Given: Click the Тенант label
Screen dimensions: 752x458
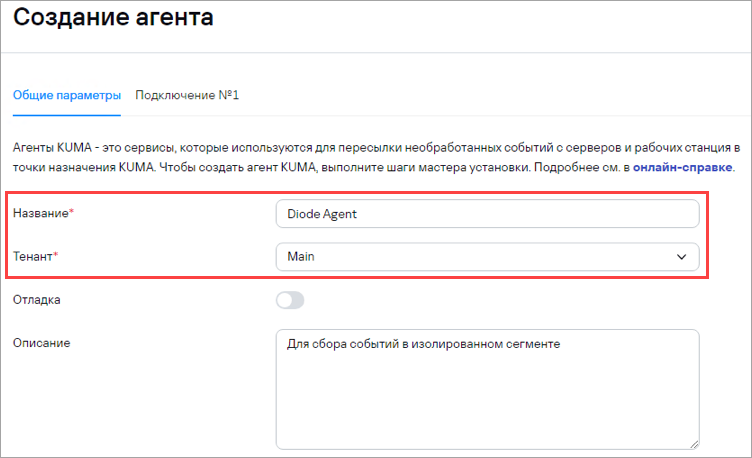Looking at the screenshot, I should (x=35, y=257).
